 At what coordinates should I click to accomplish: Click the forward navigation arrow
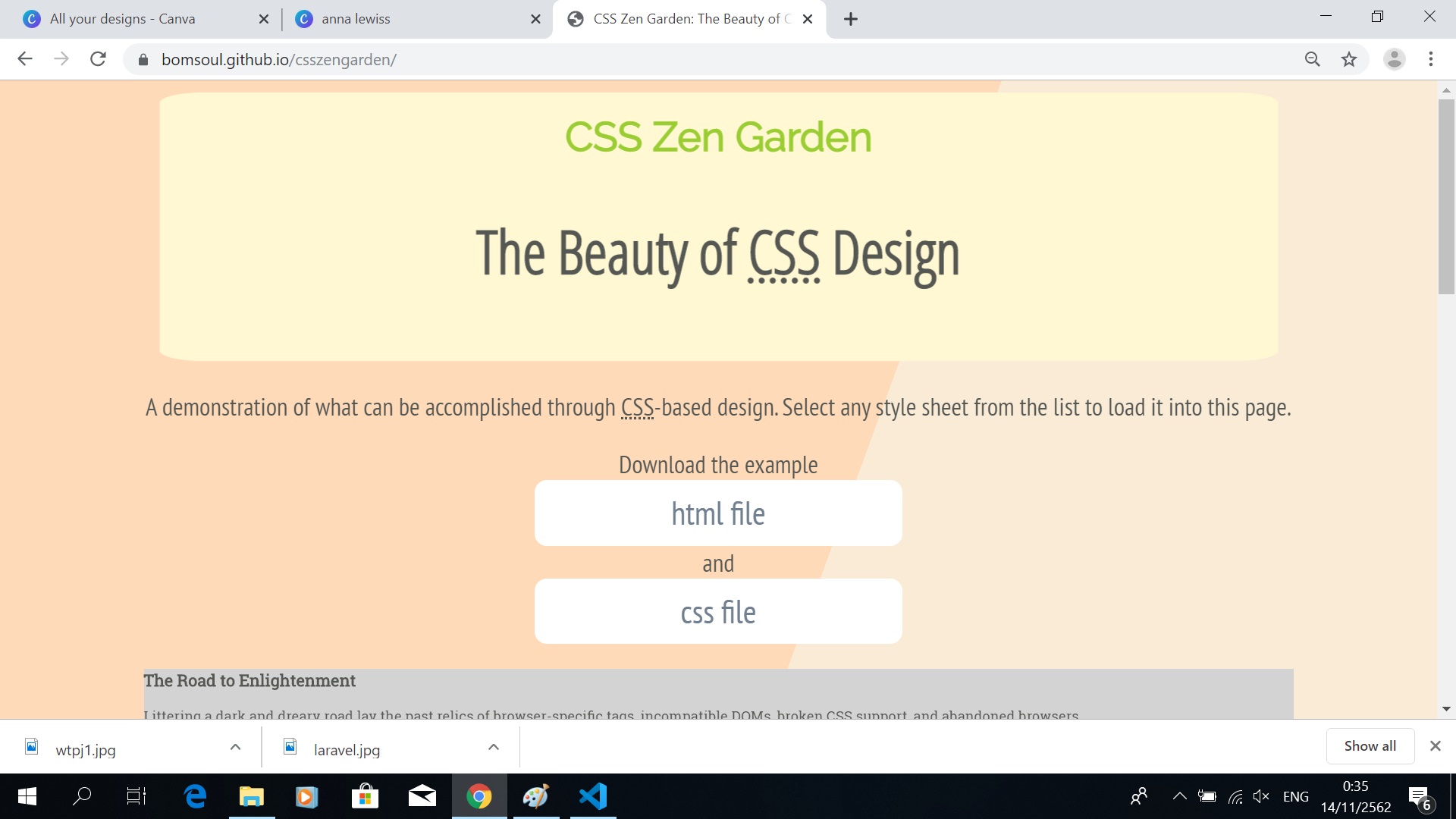61,59
